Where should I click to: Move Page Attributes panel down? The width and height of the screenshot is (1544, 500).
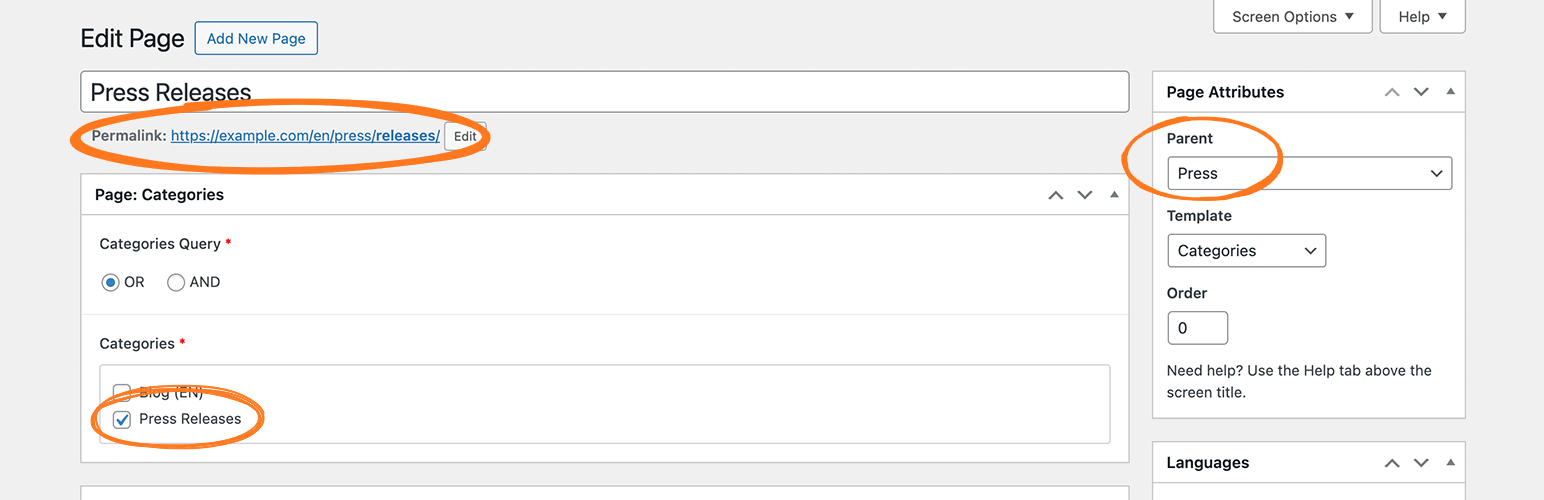1421,92
